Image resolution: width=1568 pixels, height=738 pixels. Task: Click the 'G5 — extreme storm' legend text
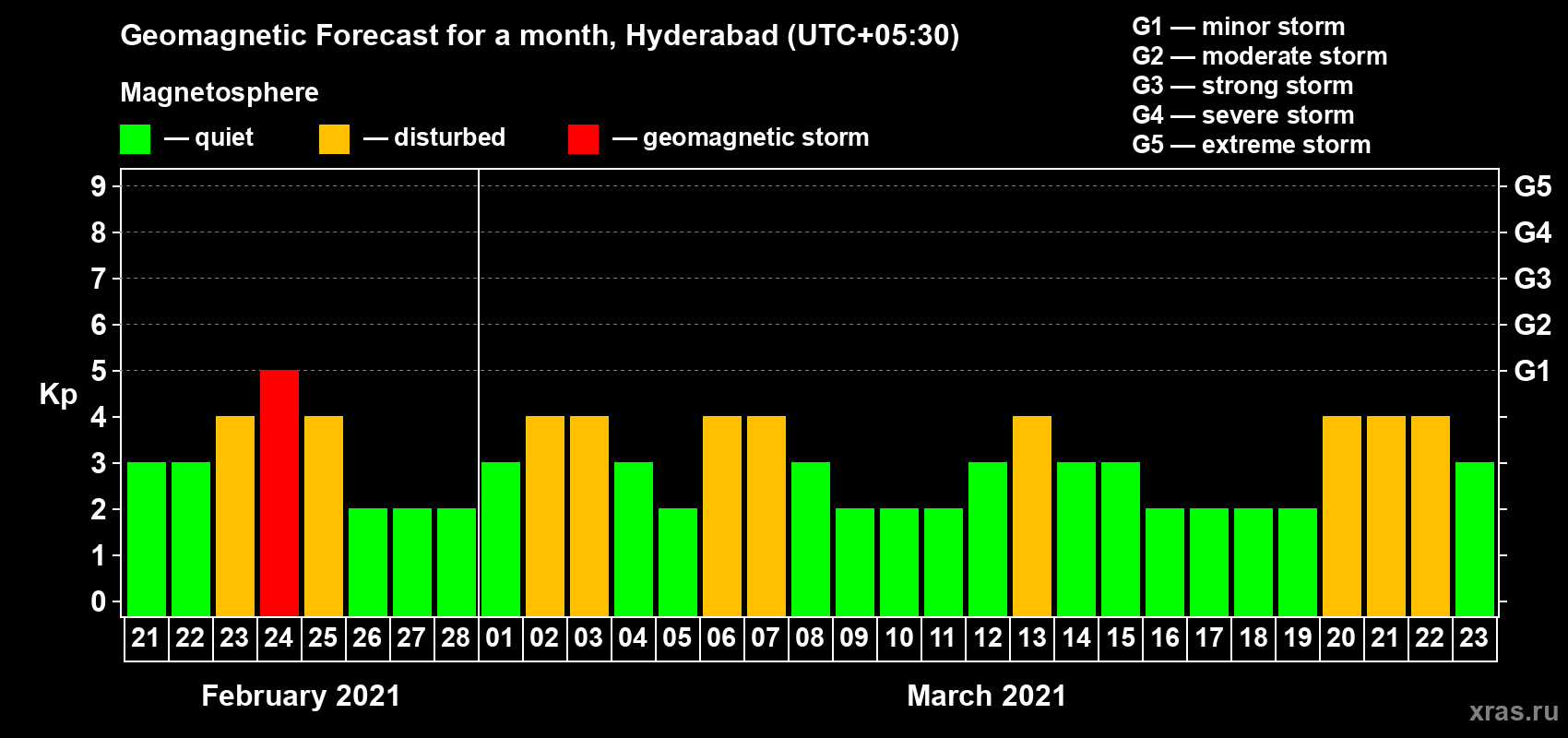(x=1252, y=145)
